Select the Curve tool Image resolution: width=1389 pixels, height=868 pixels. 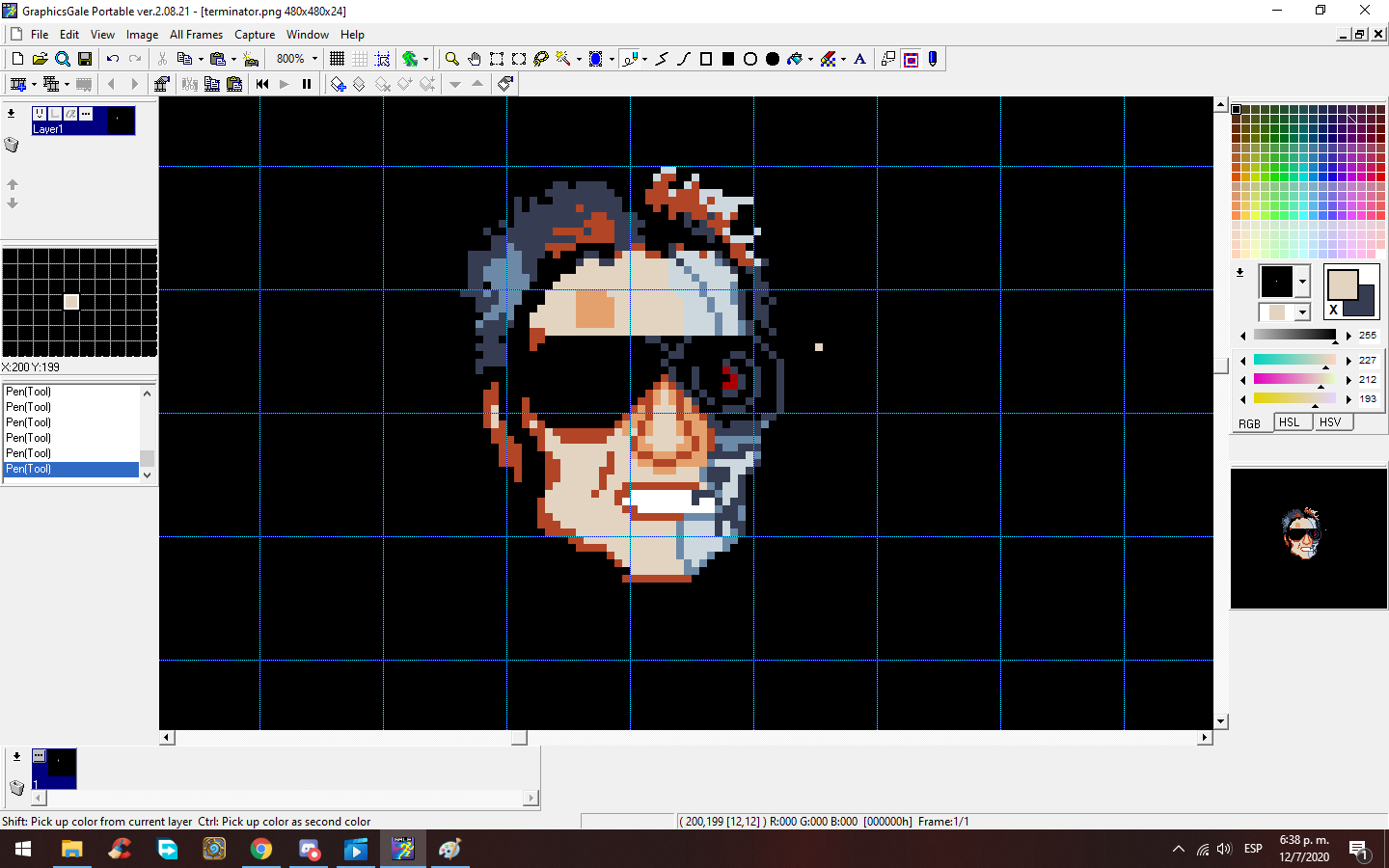pyautogui.click(x=684, y=59)
